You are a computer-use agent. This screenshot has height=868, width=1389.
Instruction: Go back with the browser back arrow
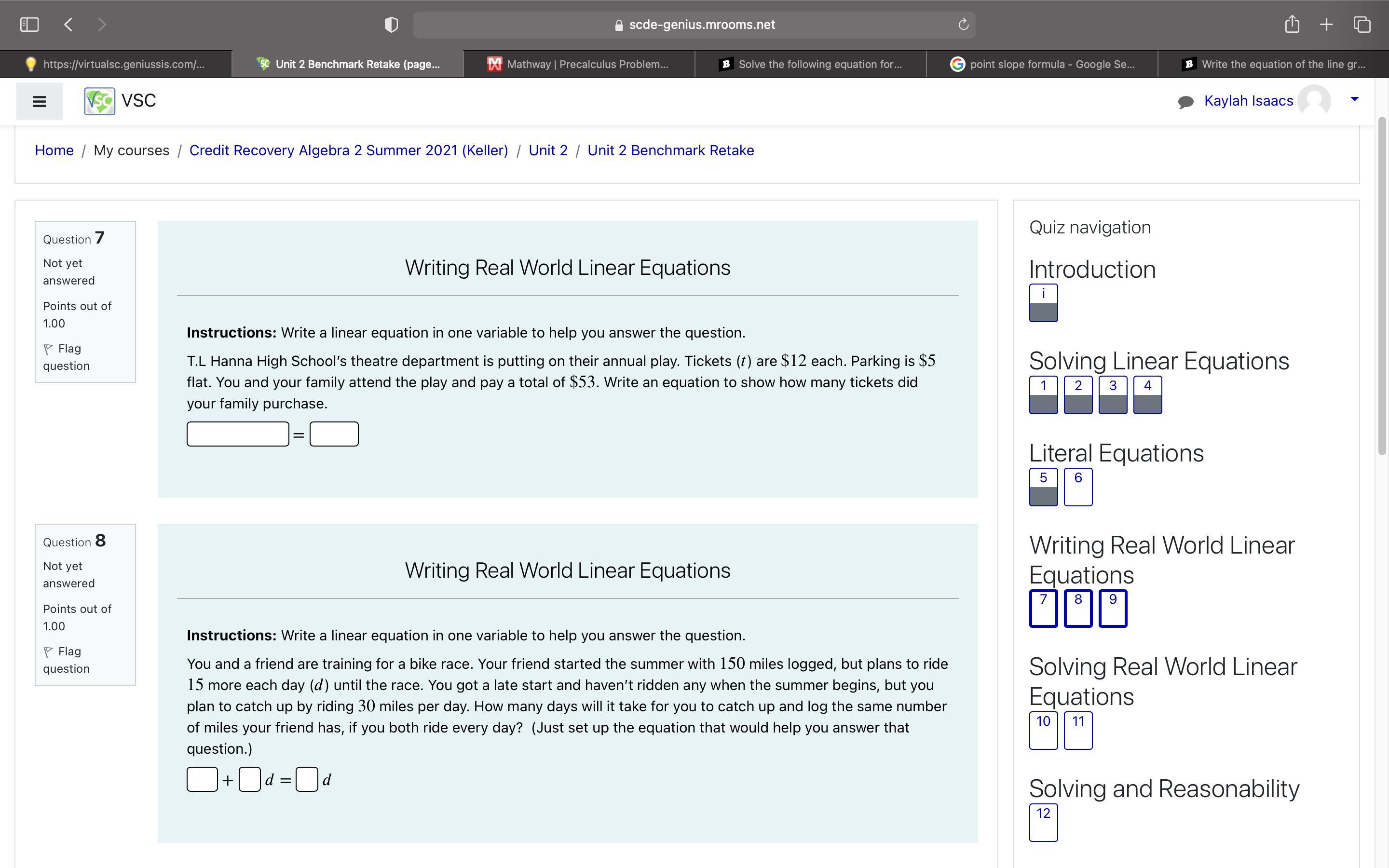coord(68,25)
